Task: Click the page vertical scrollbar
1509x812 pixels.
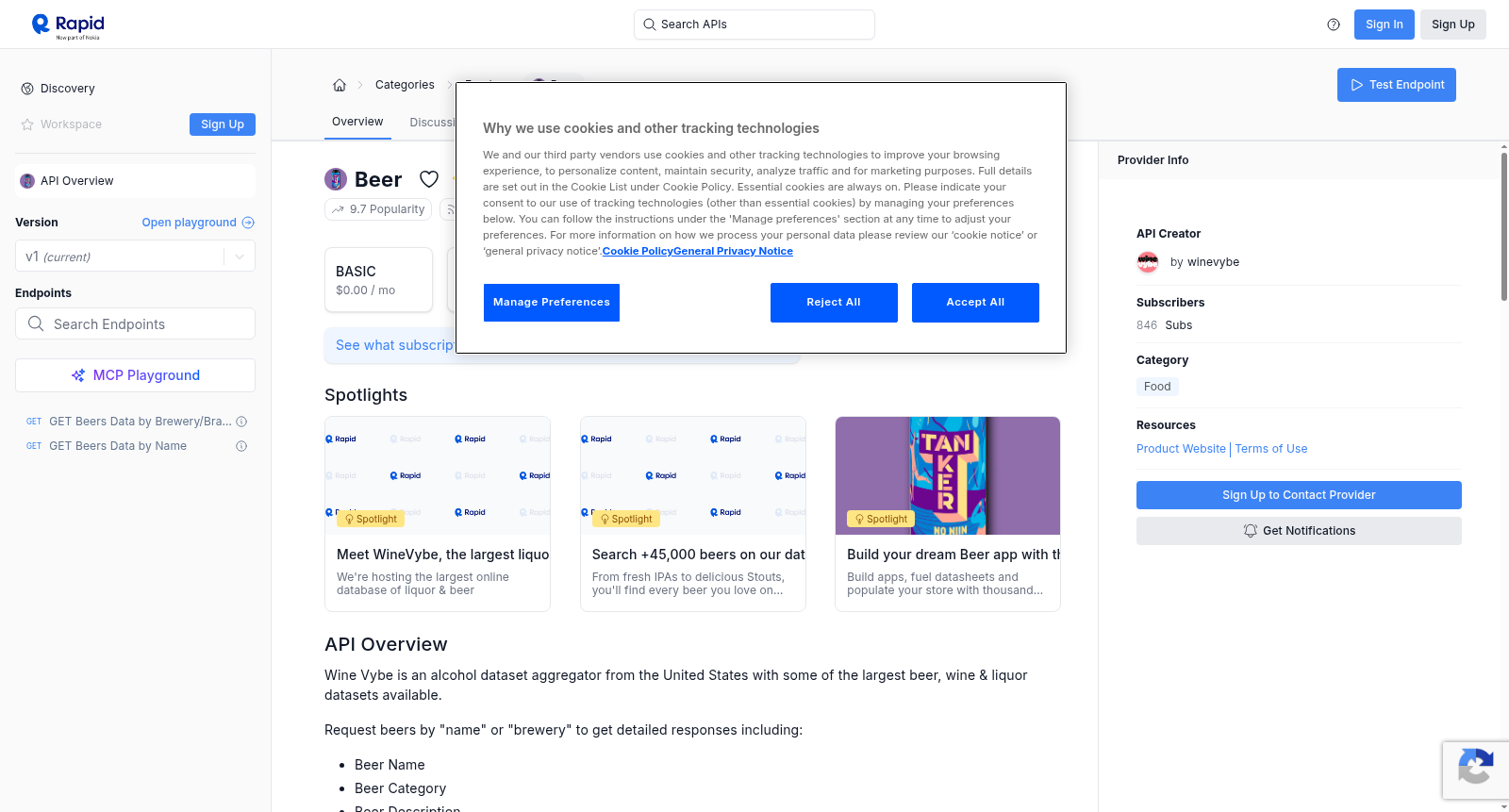Action: [1503, 226]
